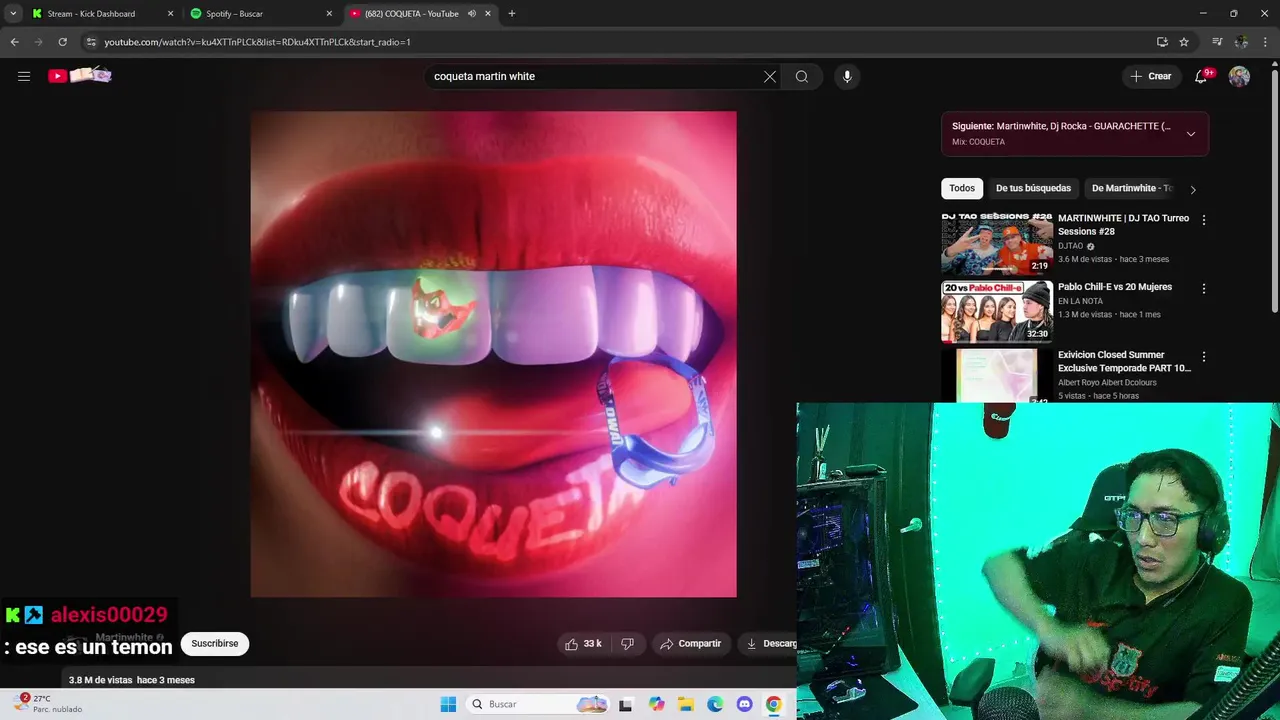This screenshot has width=1280, height=720.
Task: Click the Crear button
Action: 1150,76
